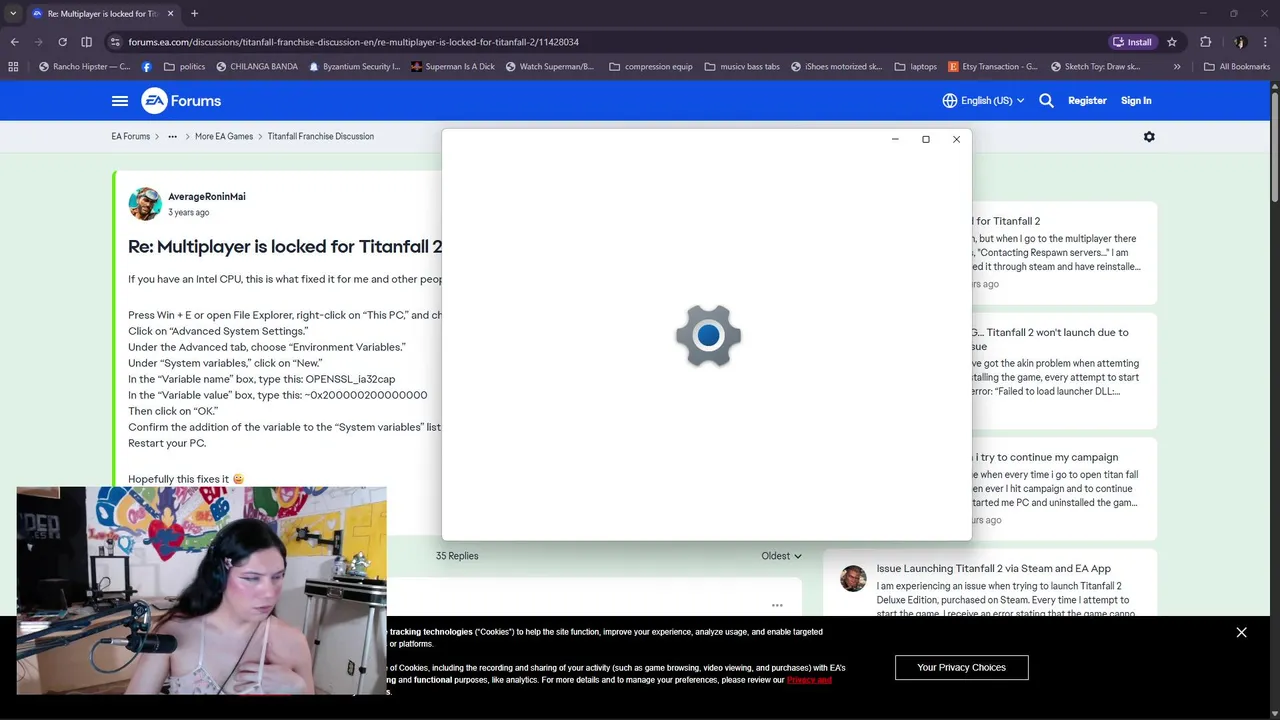Screen dimensions: 1280x720
Task: Open the CHILANGA BANDA bookmark
Action: (256, 67)
